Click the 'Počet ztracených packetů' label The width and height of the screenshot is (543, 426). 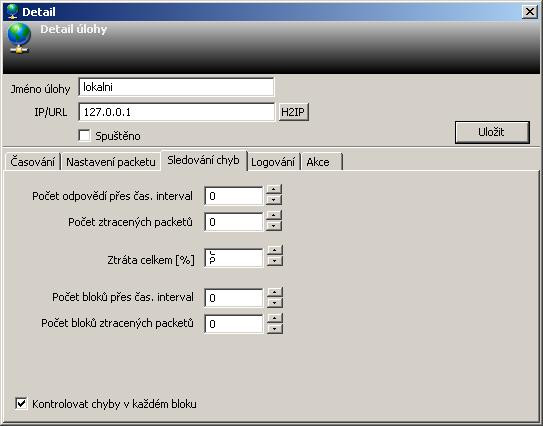[130, 222]
